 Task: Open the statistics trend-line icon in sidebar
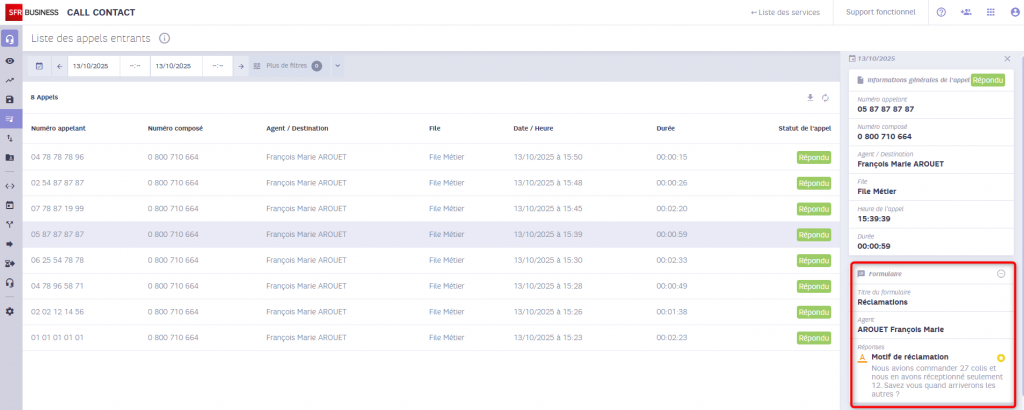tap(10, 80)
